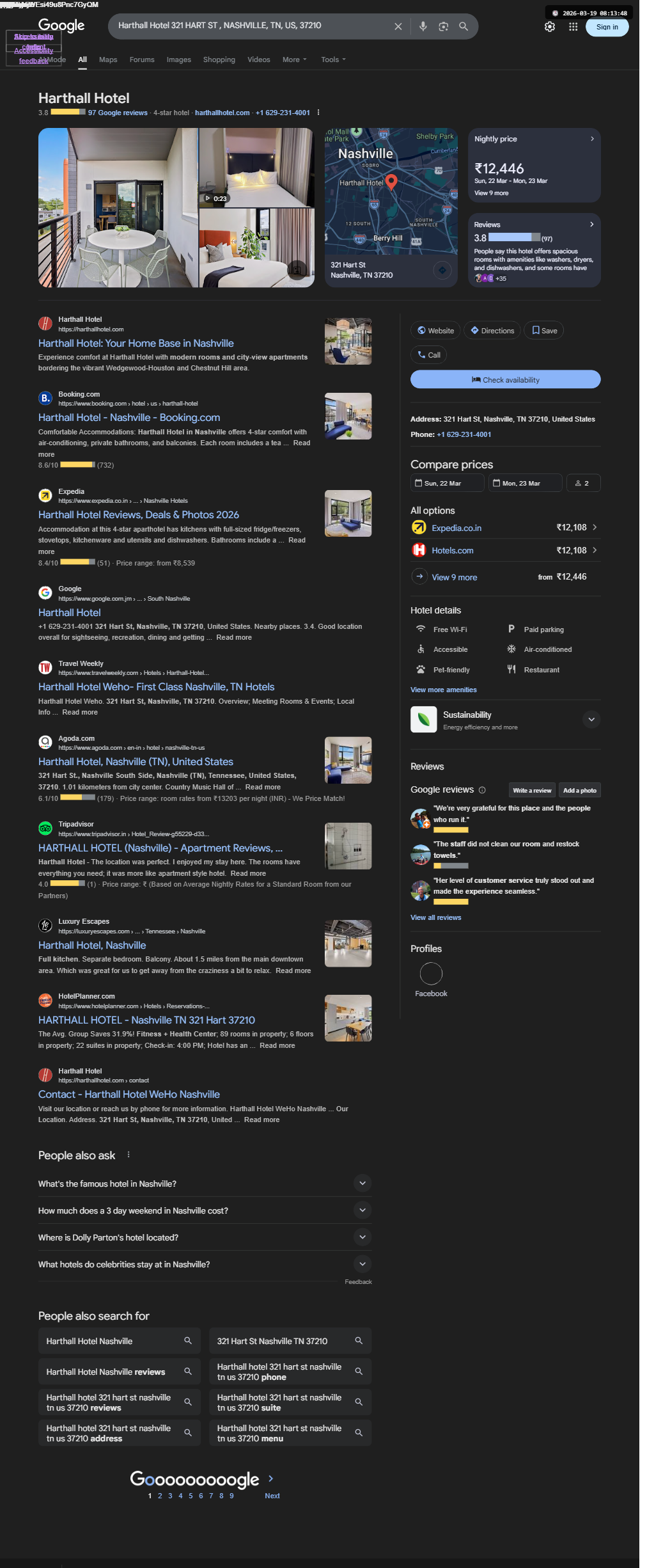Open the gallery icon on bottom-right photo

click(297, 269)
